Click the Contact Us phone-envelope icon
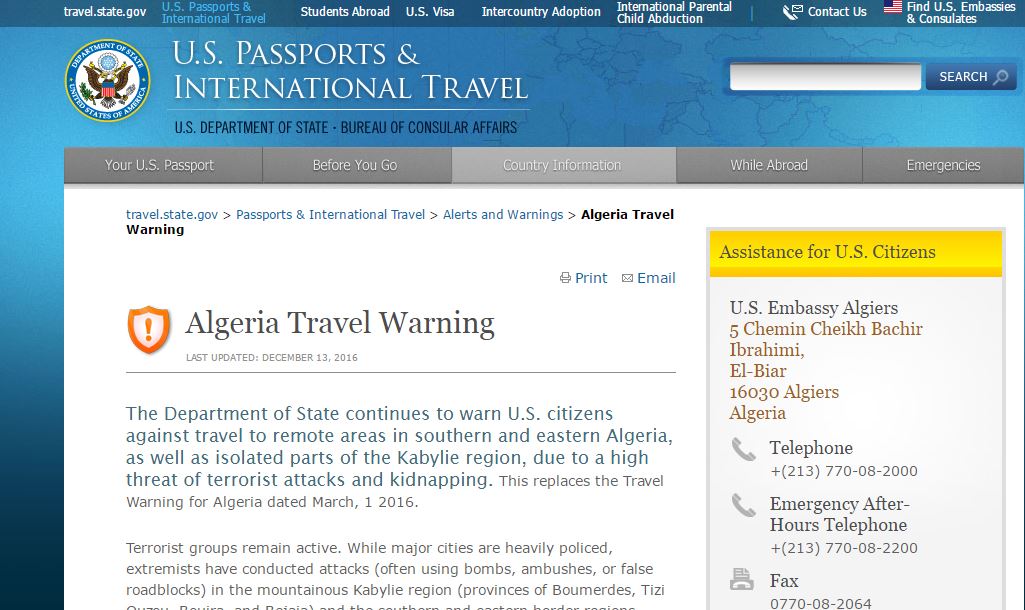1025x610 pixels. click(793, 11)
